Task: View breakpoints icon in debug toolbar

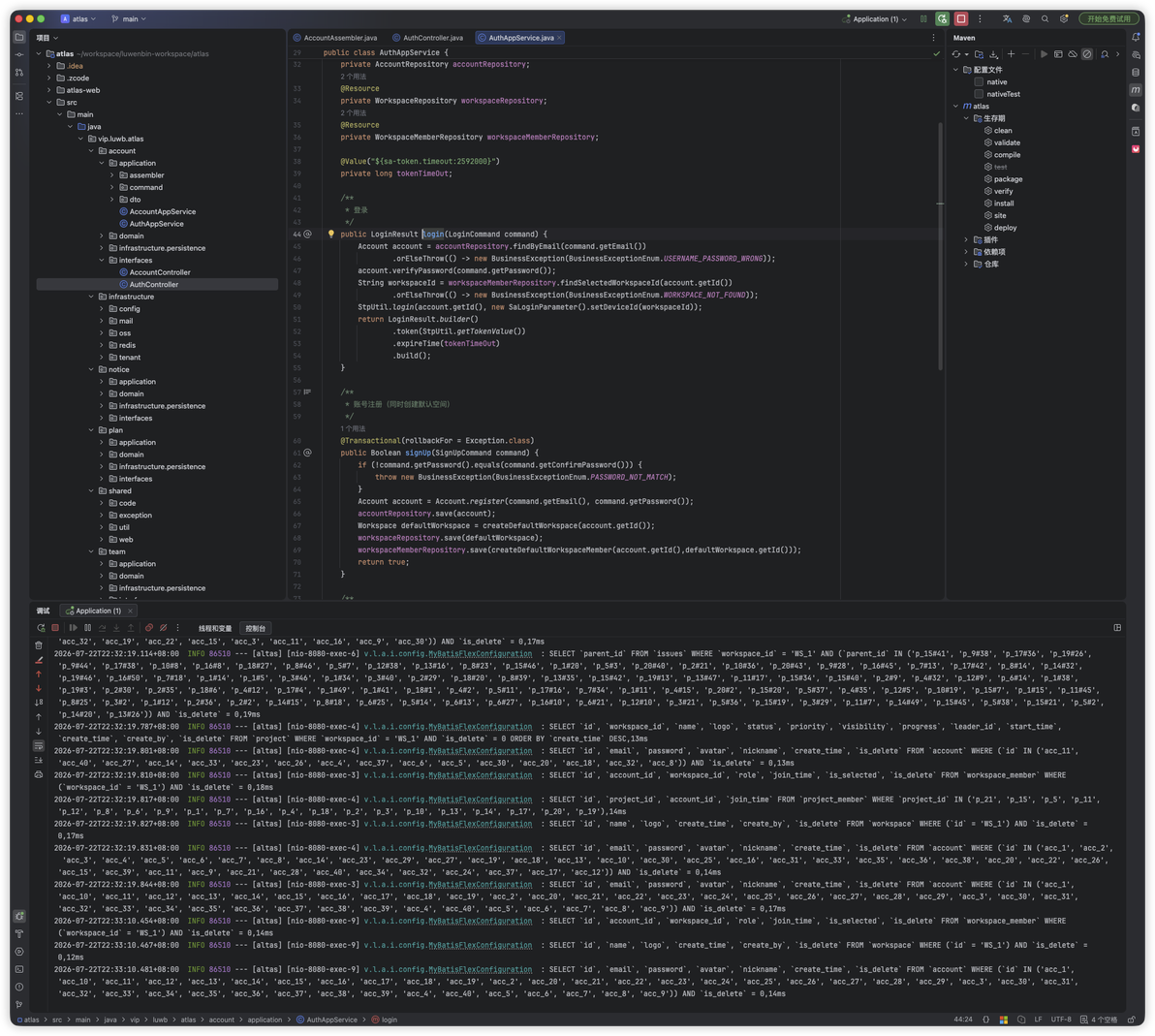Action: 149,628
